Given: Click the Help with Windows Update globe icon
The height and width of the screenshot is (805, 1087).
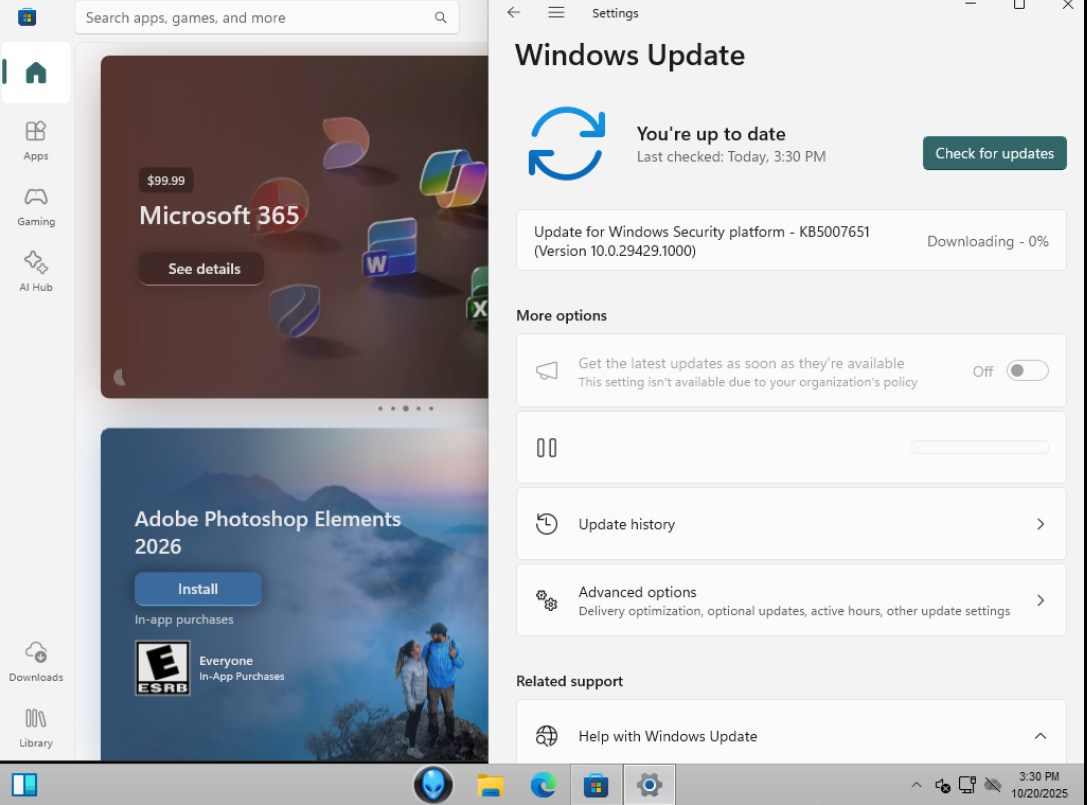Looking at the screenshot, I should pos(546,736).
